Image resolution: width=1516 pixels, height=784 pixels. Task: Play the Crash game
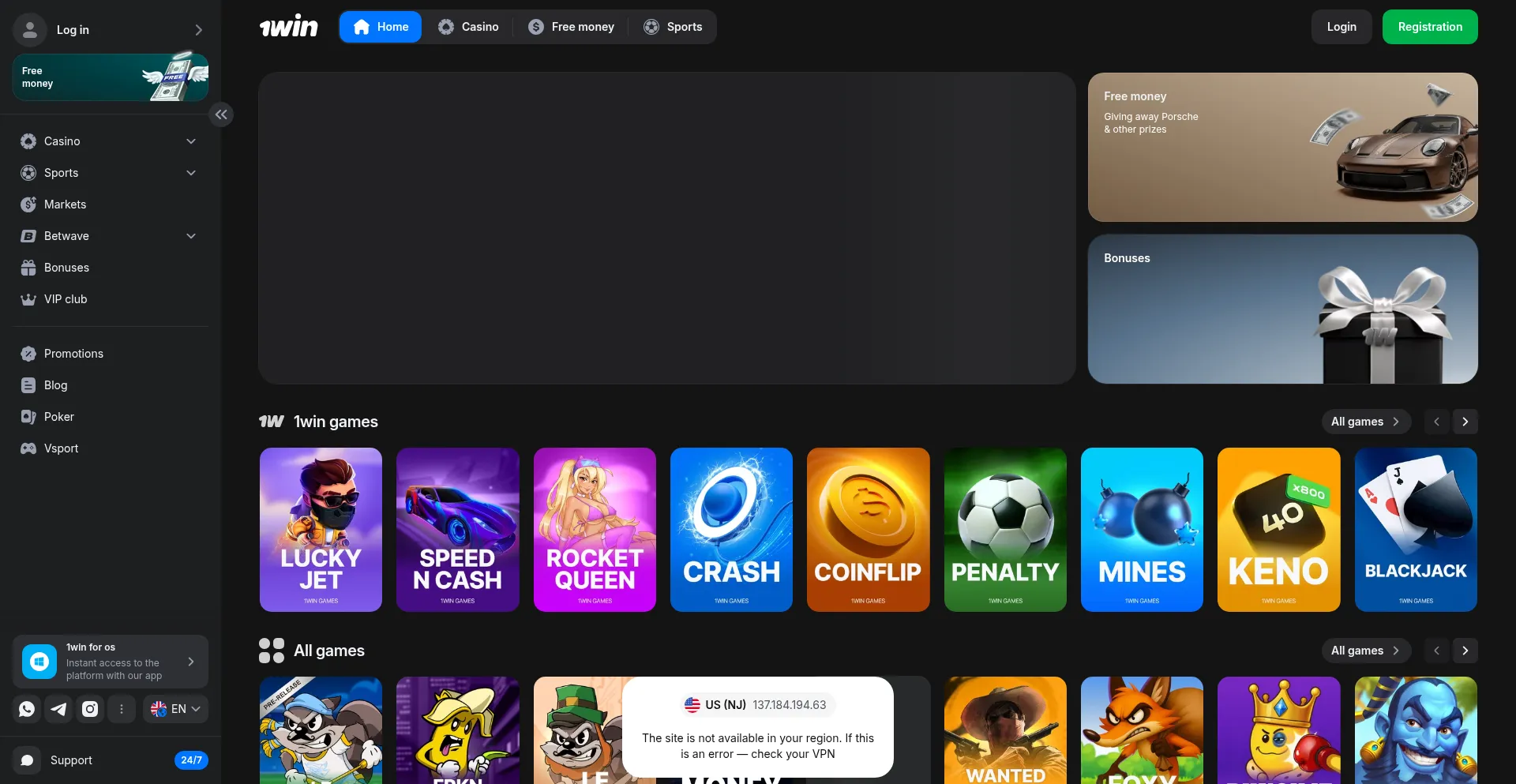[731, 530]
